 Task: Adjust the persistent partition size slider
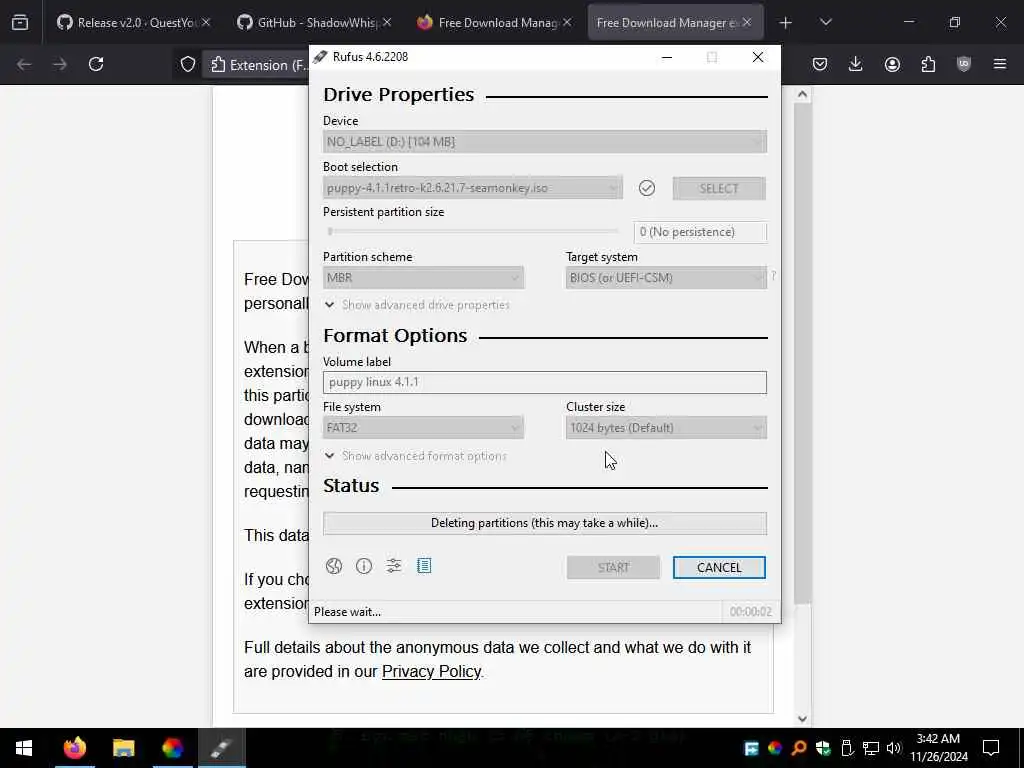coord(472,231)
